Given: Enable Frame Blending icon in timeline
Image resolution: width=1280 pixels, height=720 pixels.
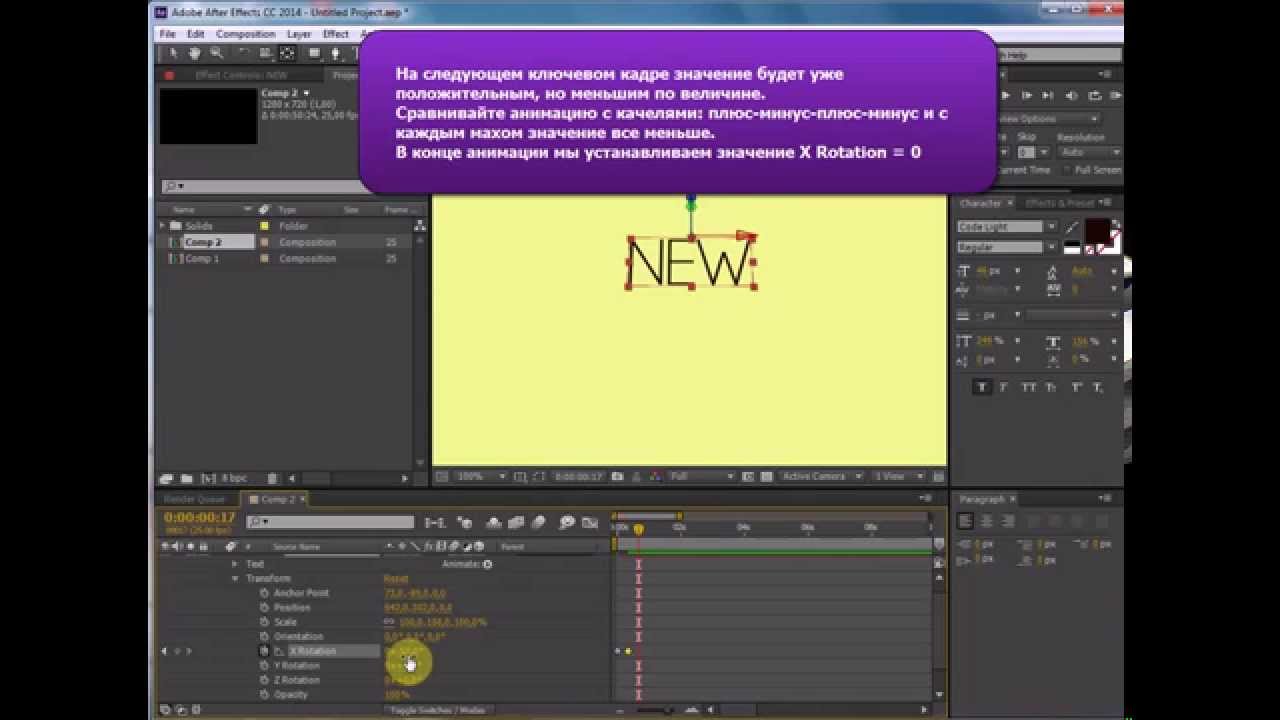Looking at the screenshot, I should click(517, 522).
